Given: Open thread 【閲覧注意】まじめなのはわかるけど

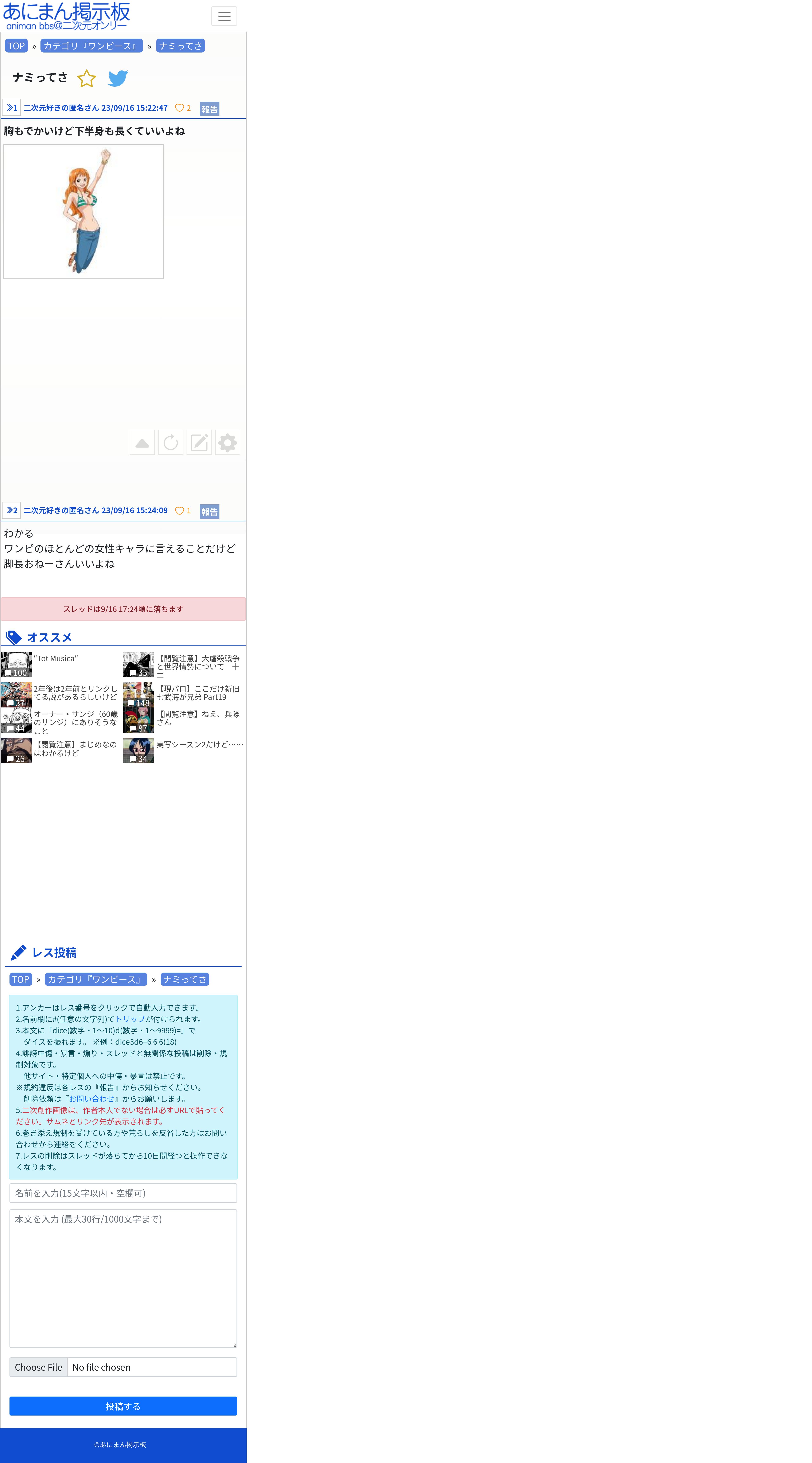Looking at the screenshot, I should [75, 749].
